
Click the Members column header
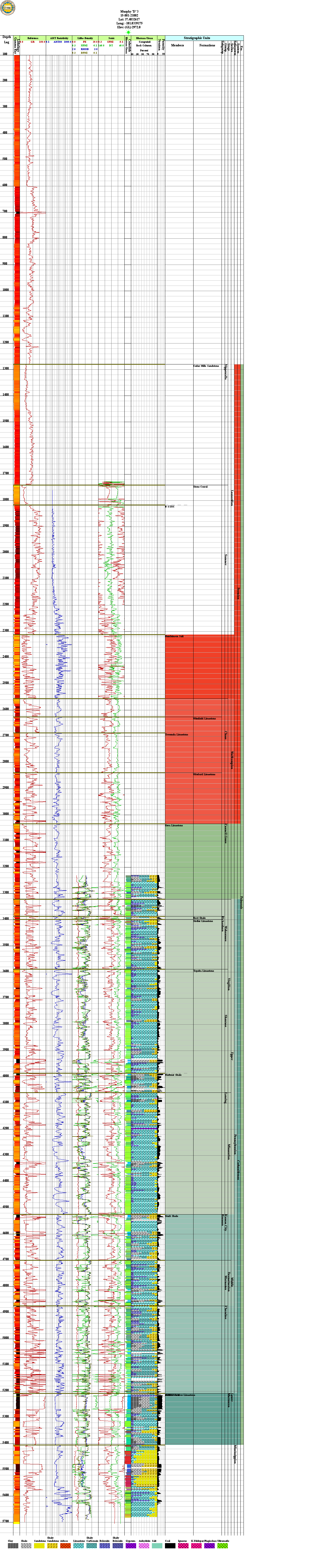click(x=178, y=45)
